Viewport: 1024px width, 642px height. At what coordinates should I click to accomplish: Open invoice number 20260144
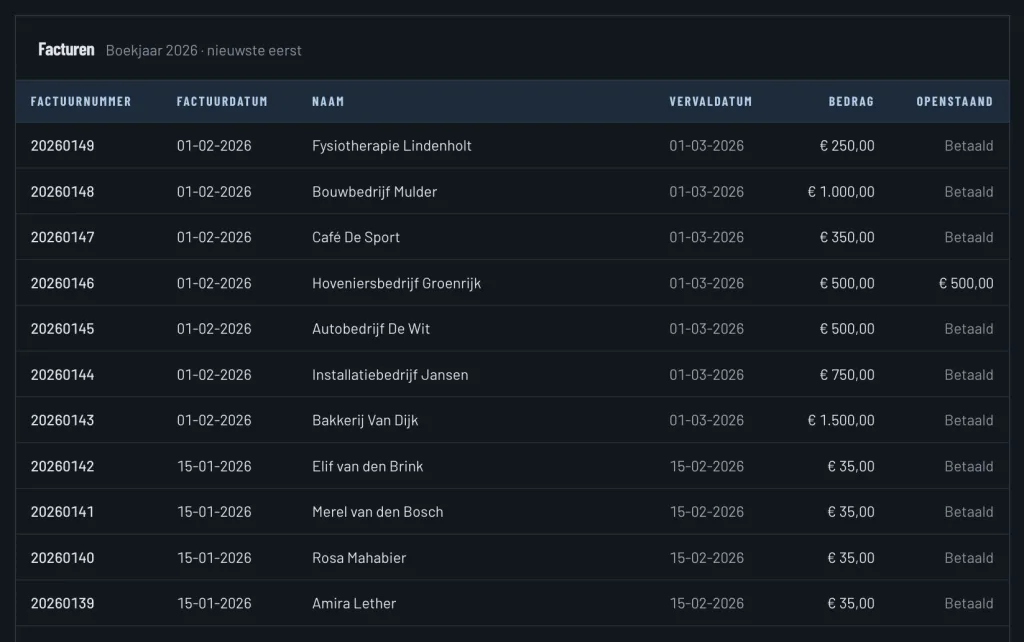click(62, 375)
